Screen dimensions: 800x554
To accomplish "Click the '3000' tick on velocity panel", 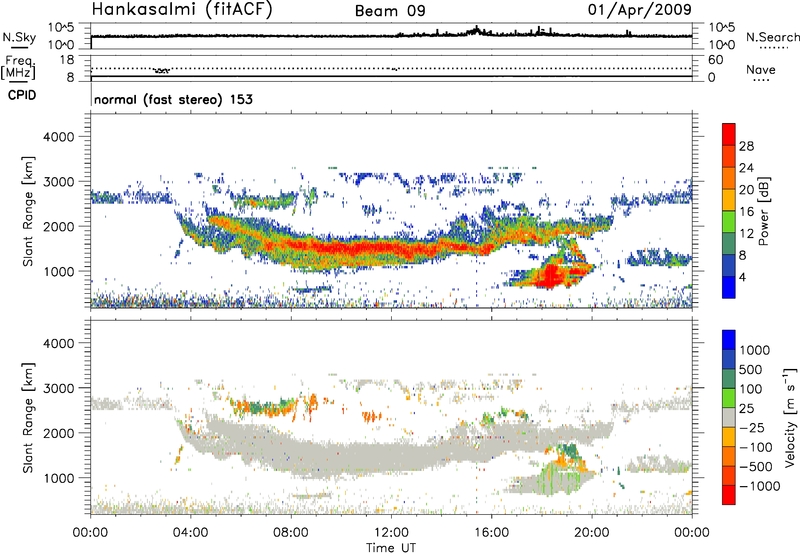I will 58,388.
